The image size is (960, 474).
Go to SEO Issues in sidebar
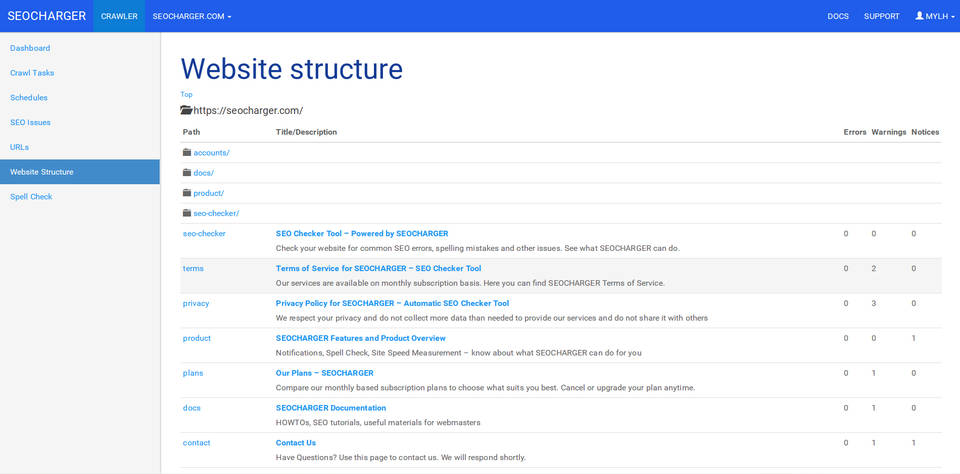(x=30, y=122)
